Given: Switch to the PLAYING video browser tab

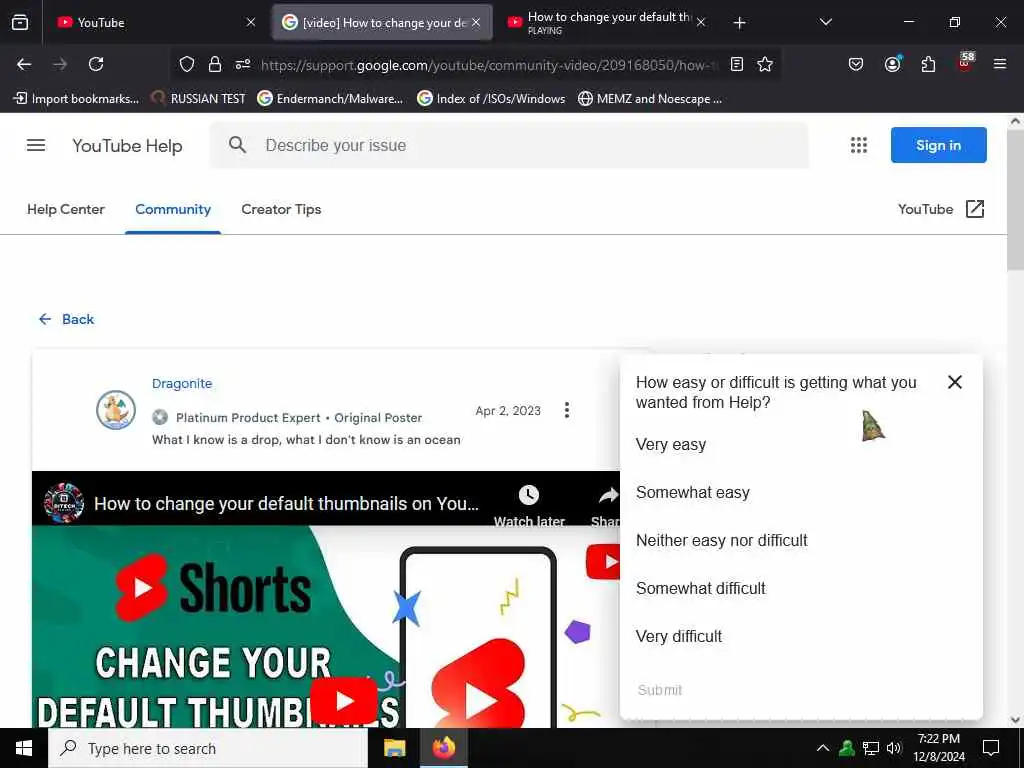Looking at the screenshot, I should coord(609,22).
